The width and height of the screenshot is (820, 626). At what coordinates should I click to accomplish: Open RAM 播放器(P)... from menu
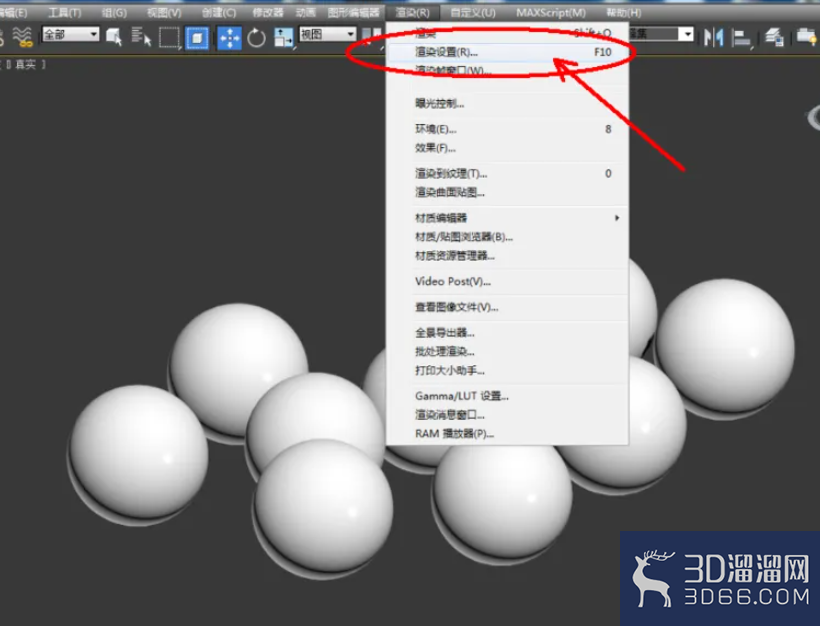coord(507,434)
